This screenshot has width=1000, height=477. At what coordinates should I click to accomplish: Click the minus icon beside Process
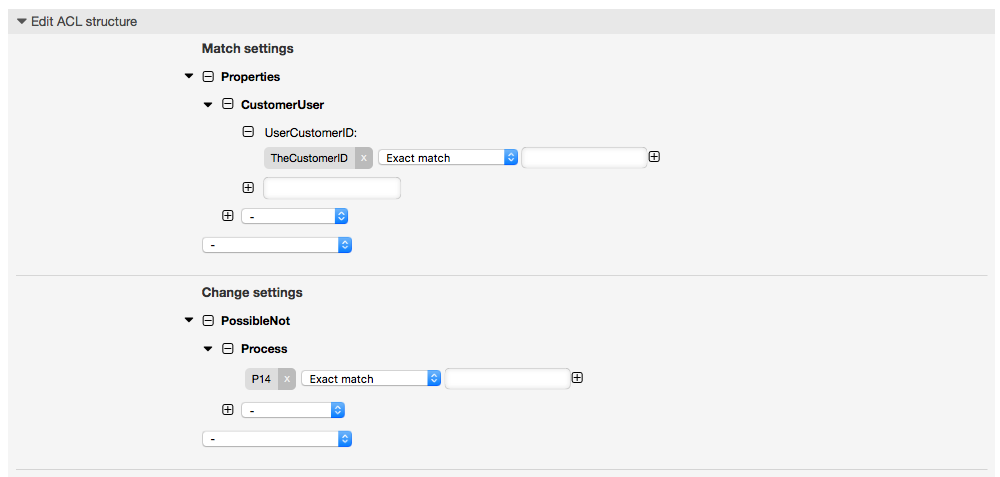[228, 349]
